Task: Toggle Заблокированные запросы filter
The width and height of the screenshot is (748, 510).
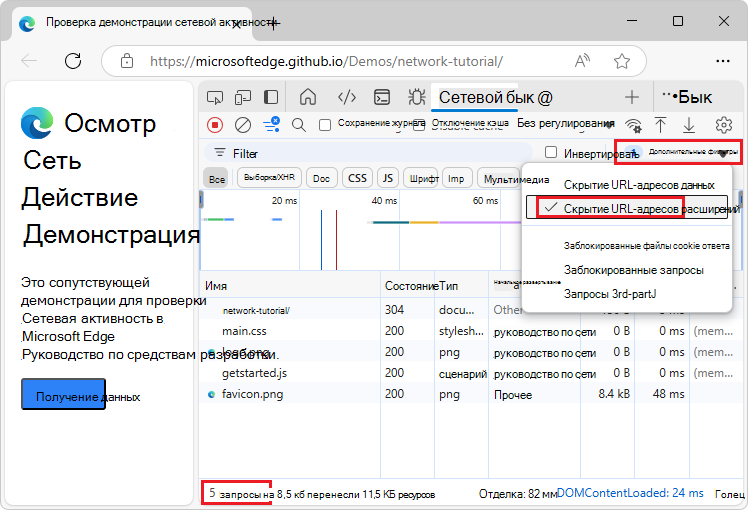Action: [627, 270]
